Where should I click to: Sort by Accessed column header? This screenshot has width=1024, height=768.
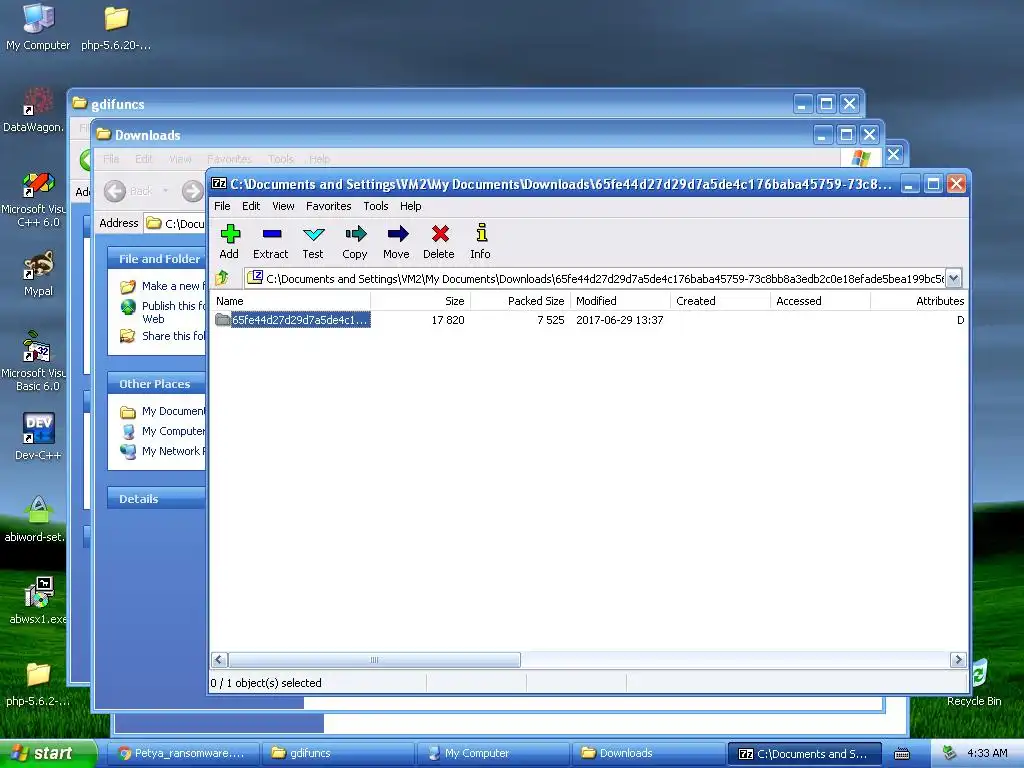(x=820, y=301)
